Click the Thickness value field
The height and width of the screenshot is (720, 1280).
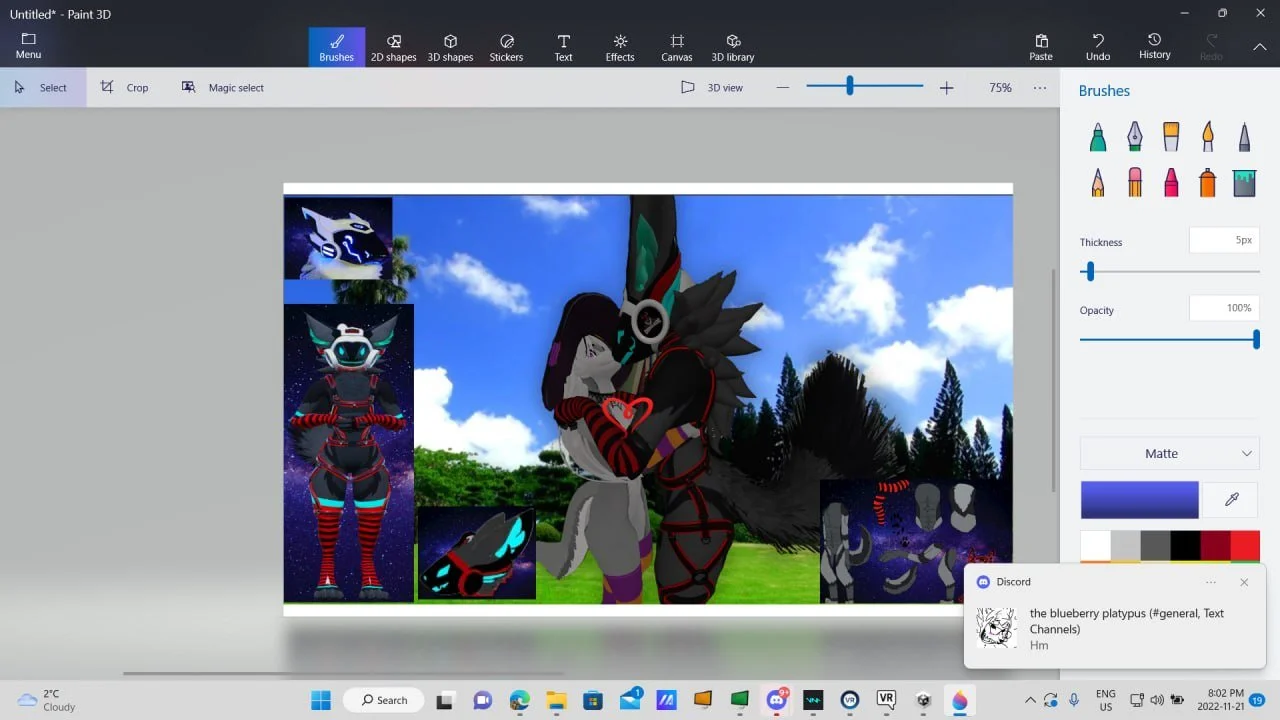[1224, 240]
